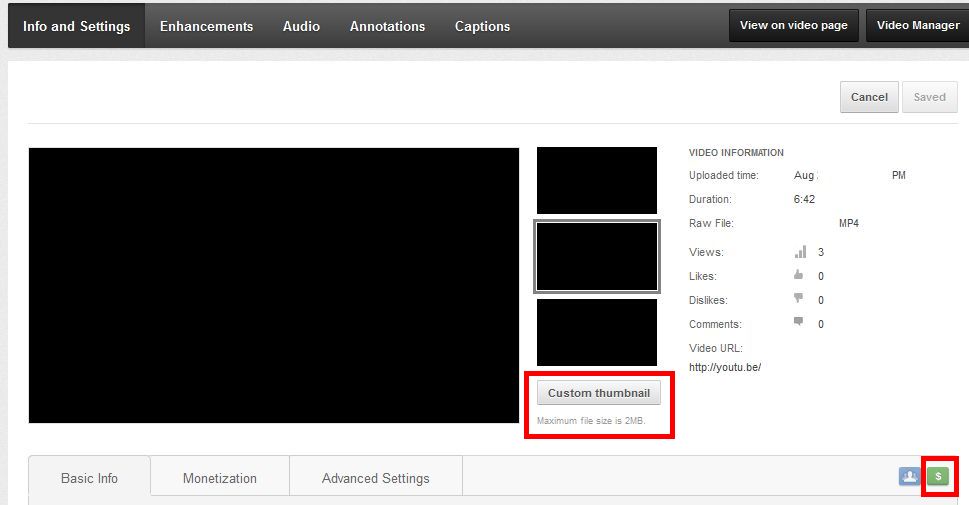
Task: Switch to the Enhancements tab
Action: tap(206, 26)
